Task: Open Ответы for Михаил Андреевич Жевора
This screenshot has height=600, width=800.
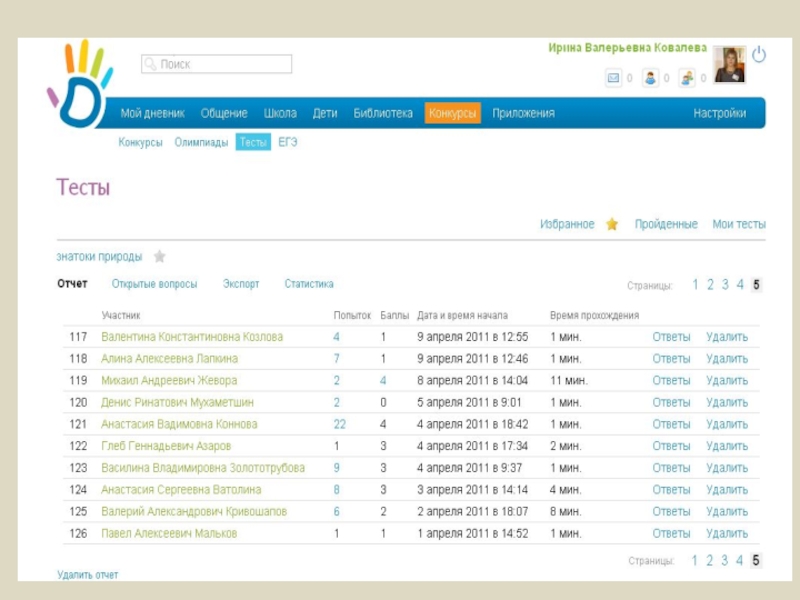Action: 671,381
